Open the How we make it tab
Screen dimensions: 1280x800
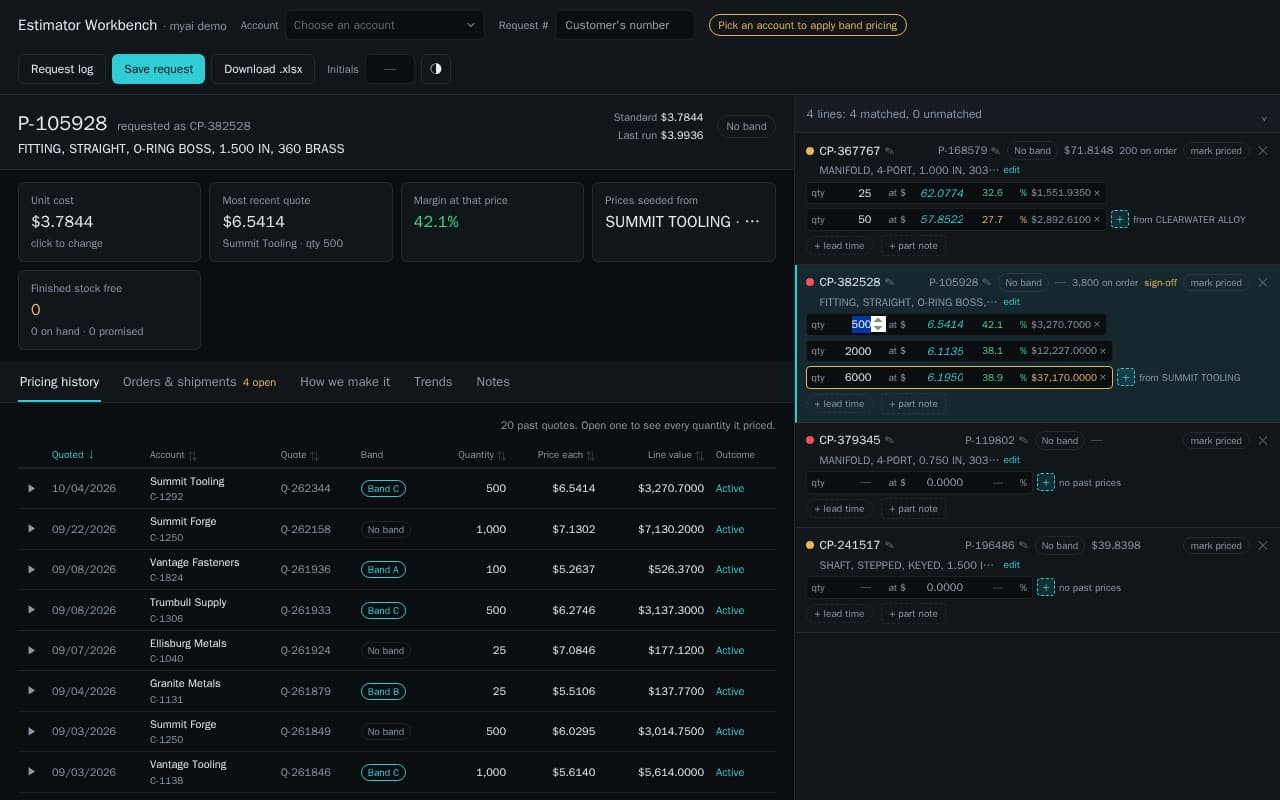(x=345, y=382)
